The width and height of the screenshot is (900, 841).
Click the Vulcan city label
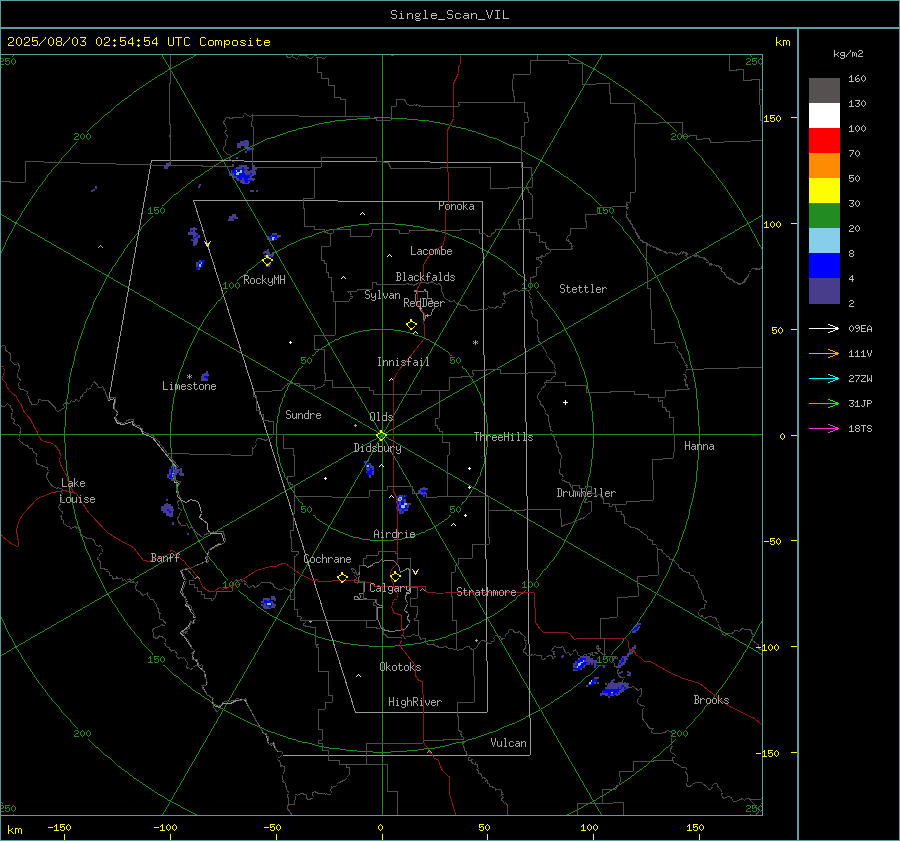[508, 743]
